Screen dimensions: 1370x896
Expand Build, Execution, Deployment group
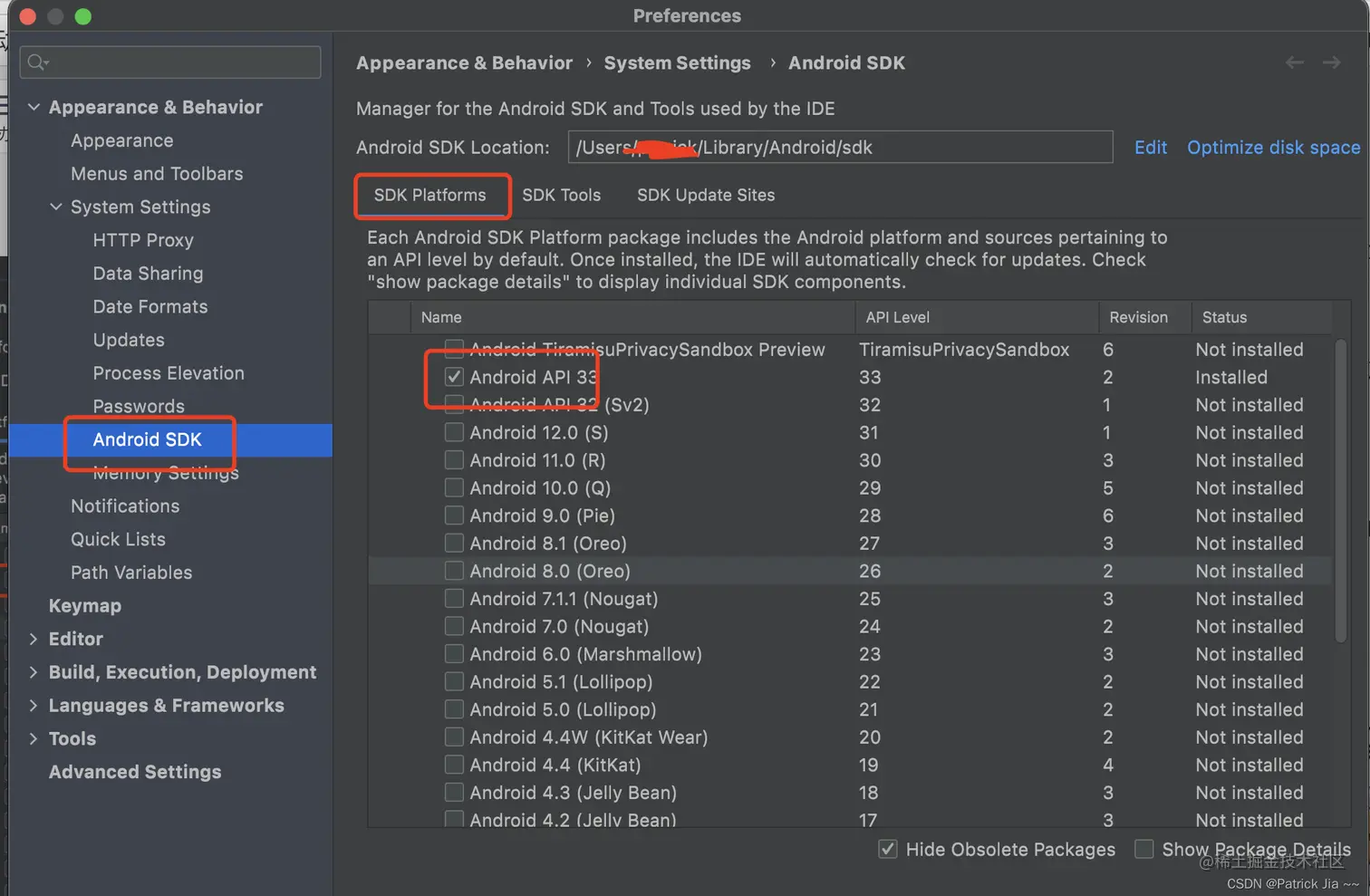[x=34, y=672]
